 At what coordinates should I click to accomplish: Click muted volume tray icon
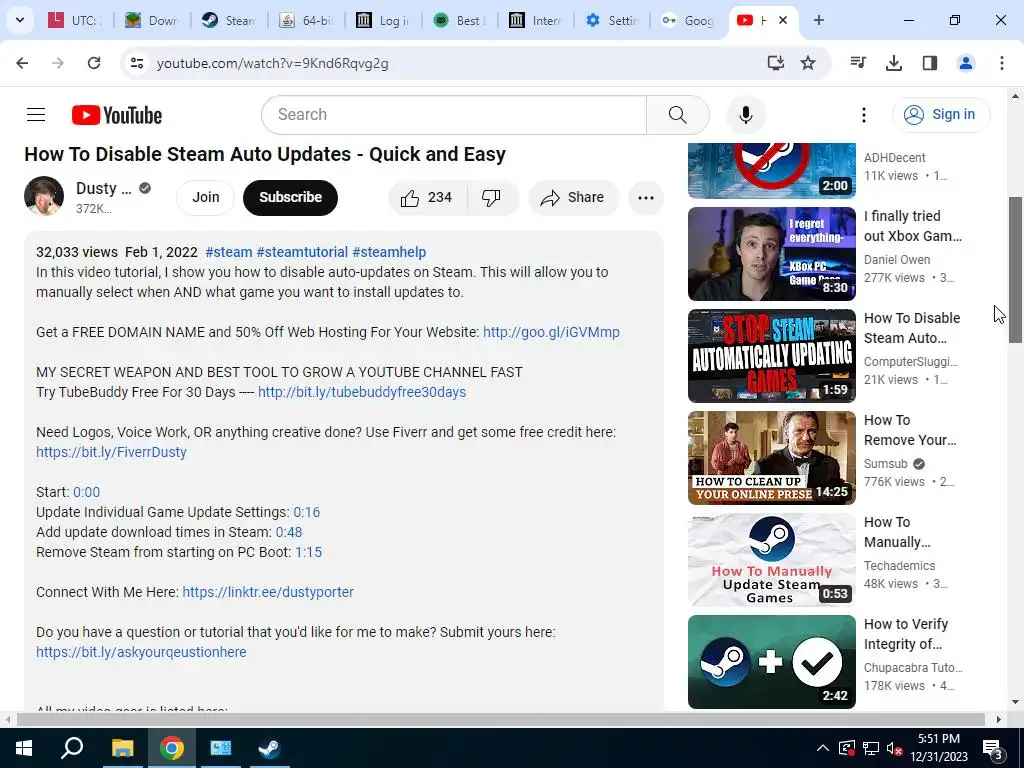[x=895, y=748]
